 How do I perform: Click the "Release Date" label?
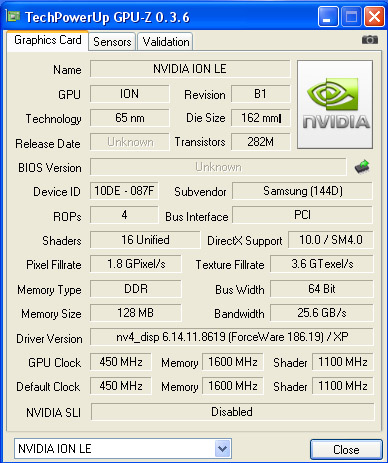(x=48, y=144)
